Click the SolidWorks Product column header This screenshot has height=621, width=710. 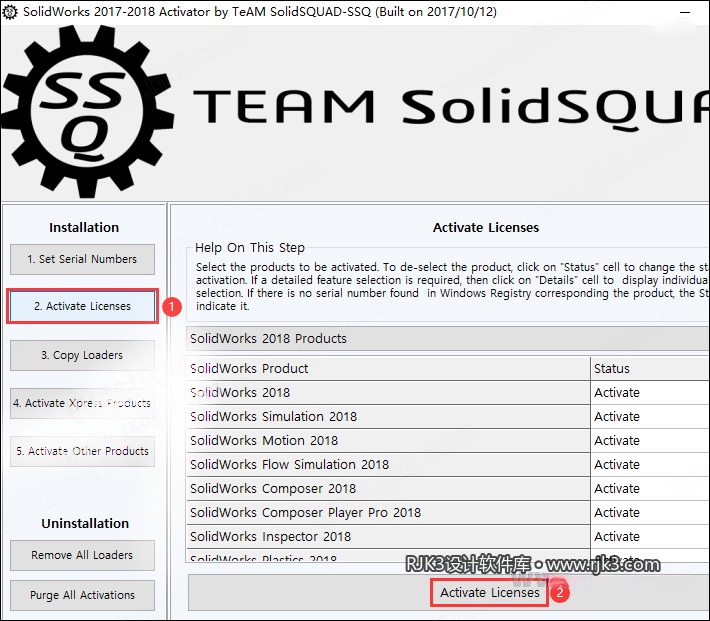pos(388,368)
